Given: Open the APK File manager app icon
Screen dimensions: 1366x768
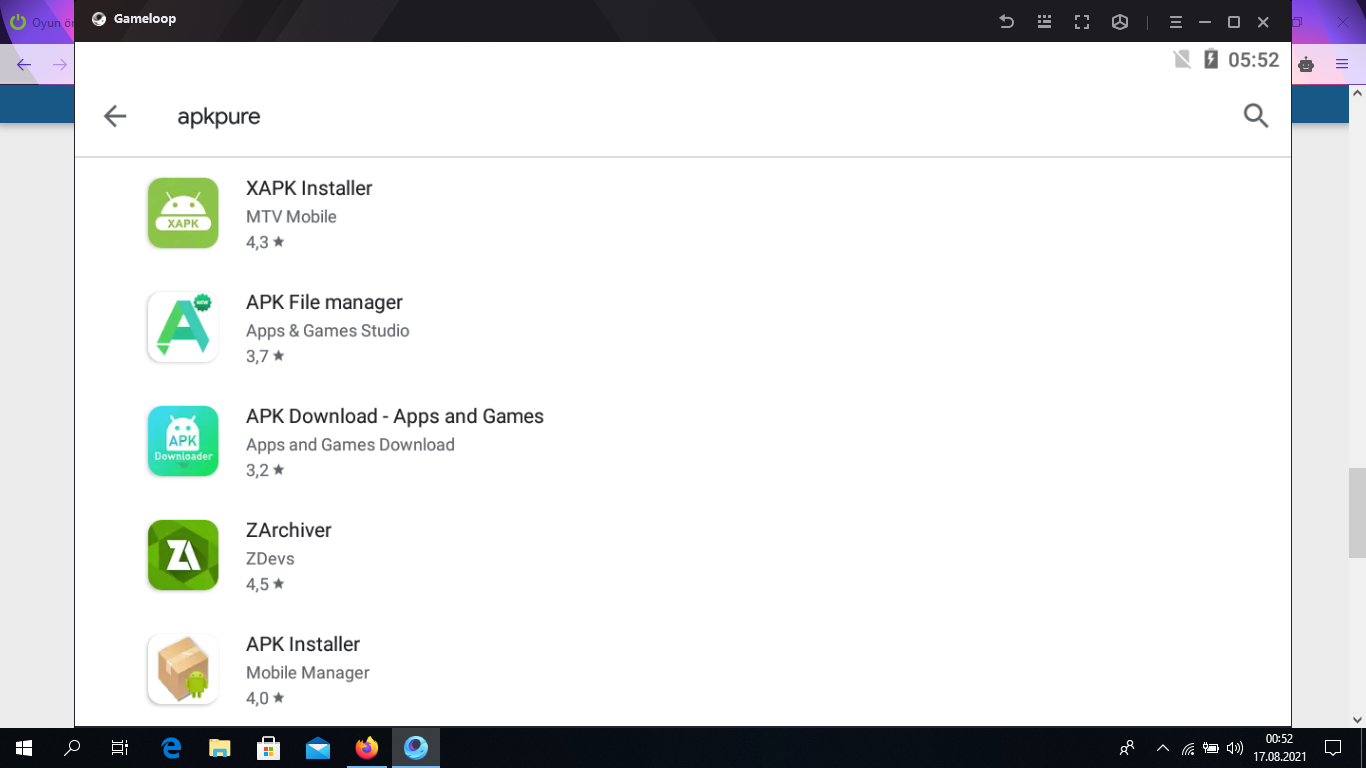Looking at the screenshot, I should (x=183, y=327).
